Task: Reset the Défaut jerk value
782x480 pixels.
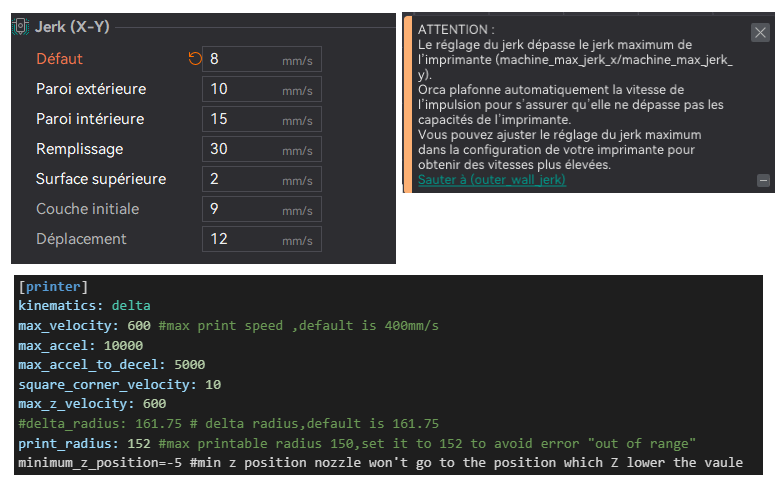Action: pyautogui.click(x=194, y=59)
